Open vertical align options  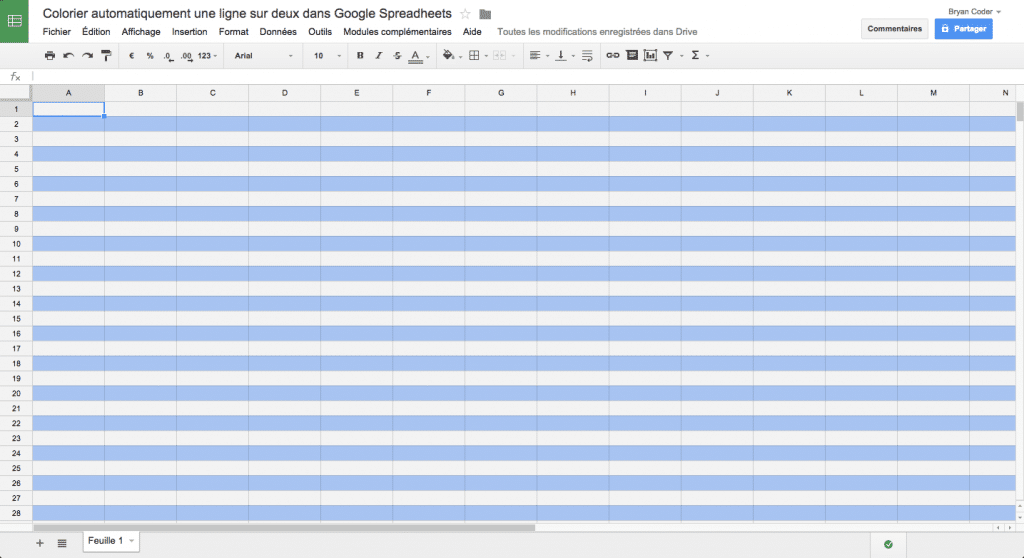click(564, 56)
